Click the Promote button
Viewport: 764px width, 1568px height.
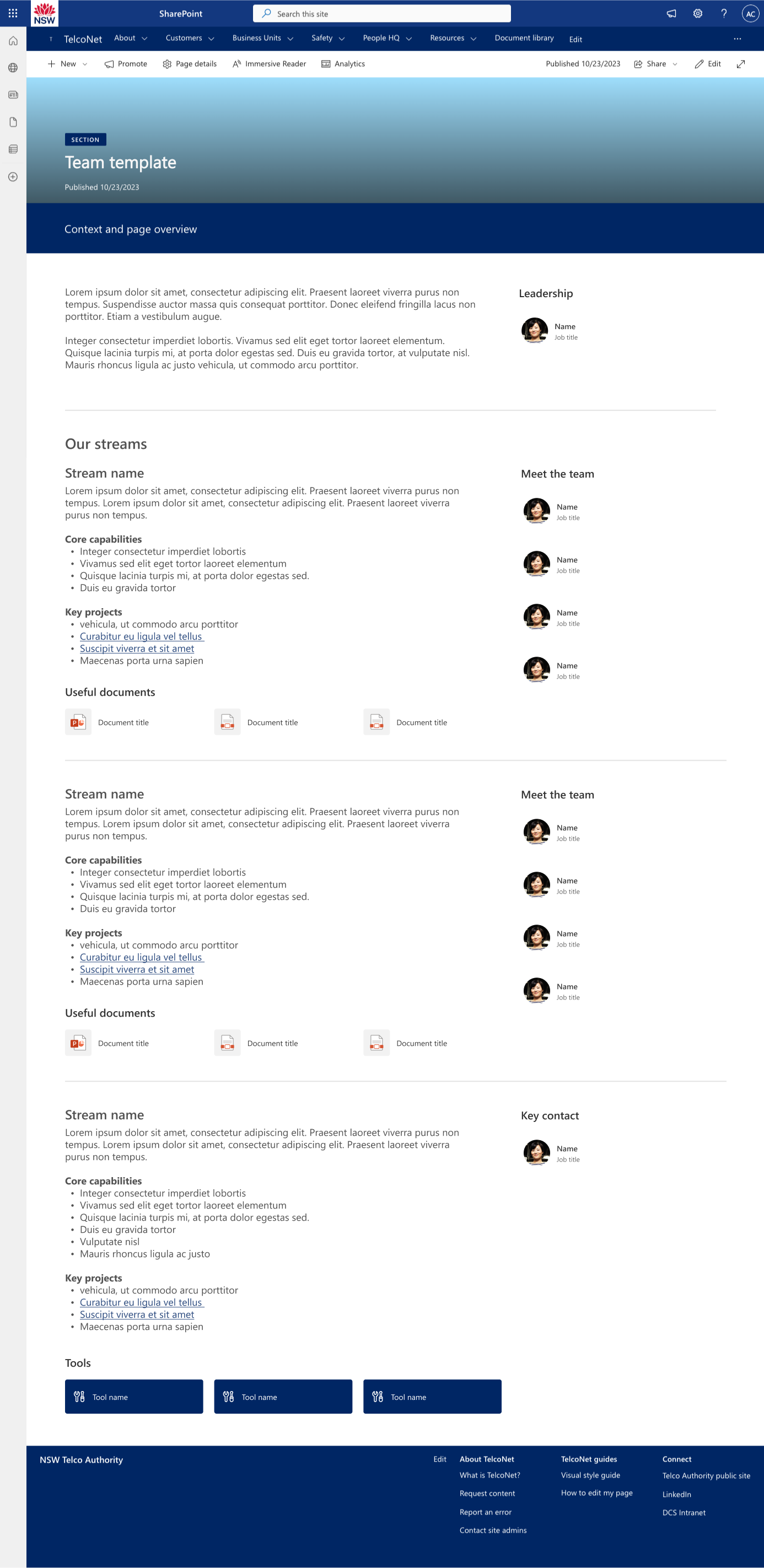tap(126, 64)
